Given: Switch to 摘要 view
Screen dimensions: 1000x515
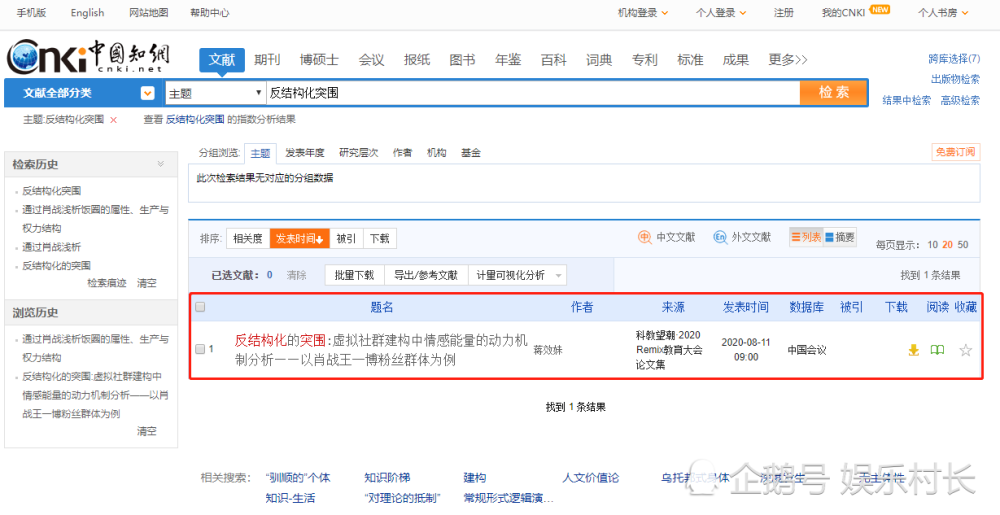Looking at the screenshot, I should 839,237.
